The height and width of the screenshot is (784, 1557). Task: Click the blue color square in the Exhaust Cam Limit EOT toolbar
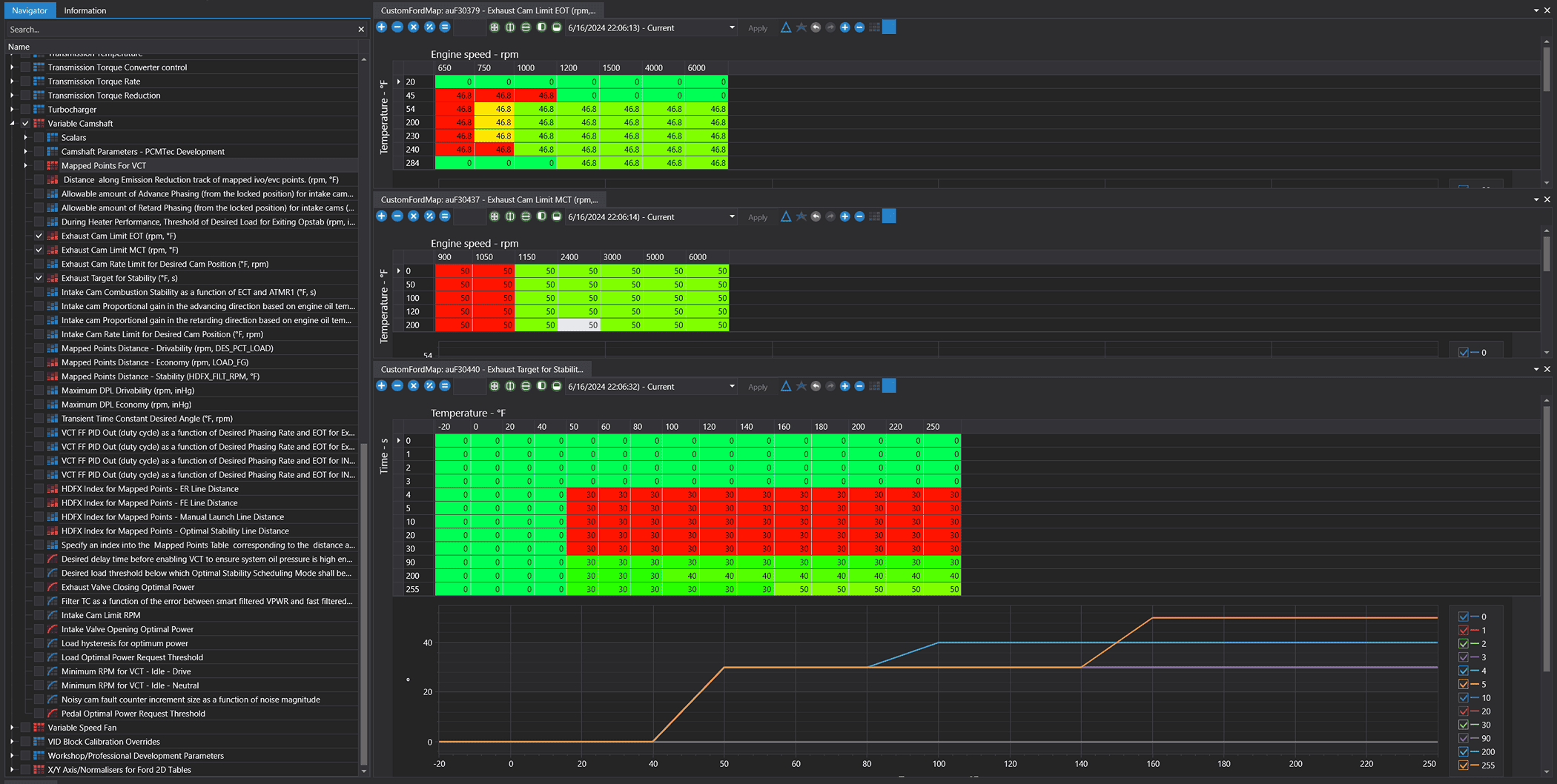click(x=889, y=27)
